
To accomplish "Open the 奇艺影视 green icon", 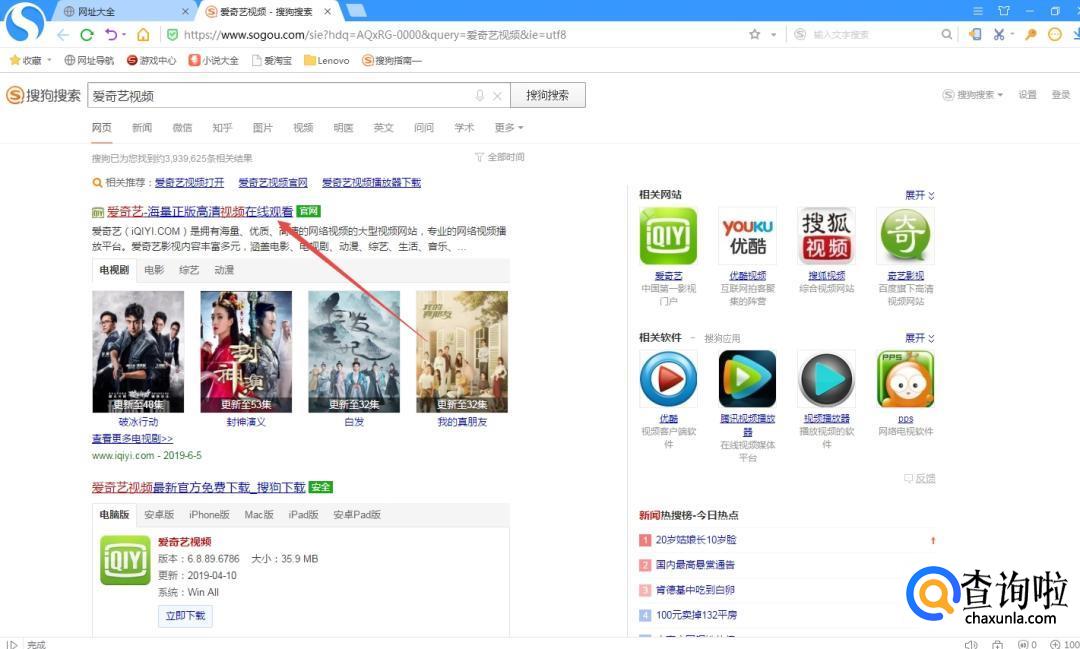I will pyautogui.click(x=906, y=236).
